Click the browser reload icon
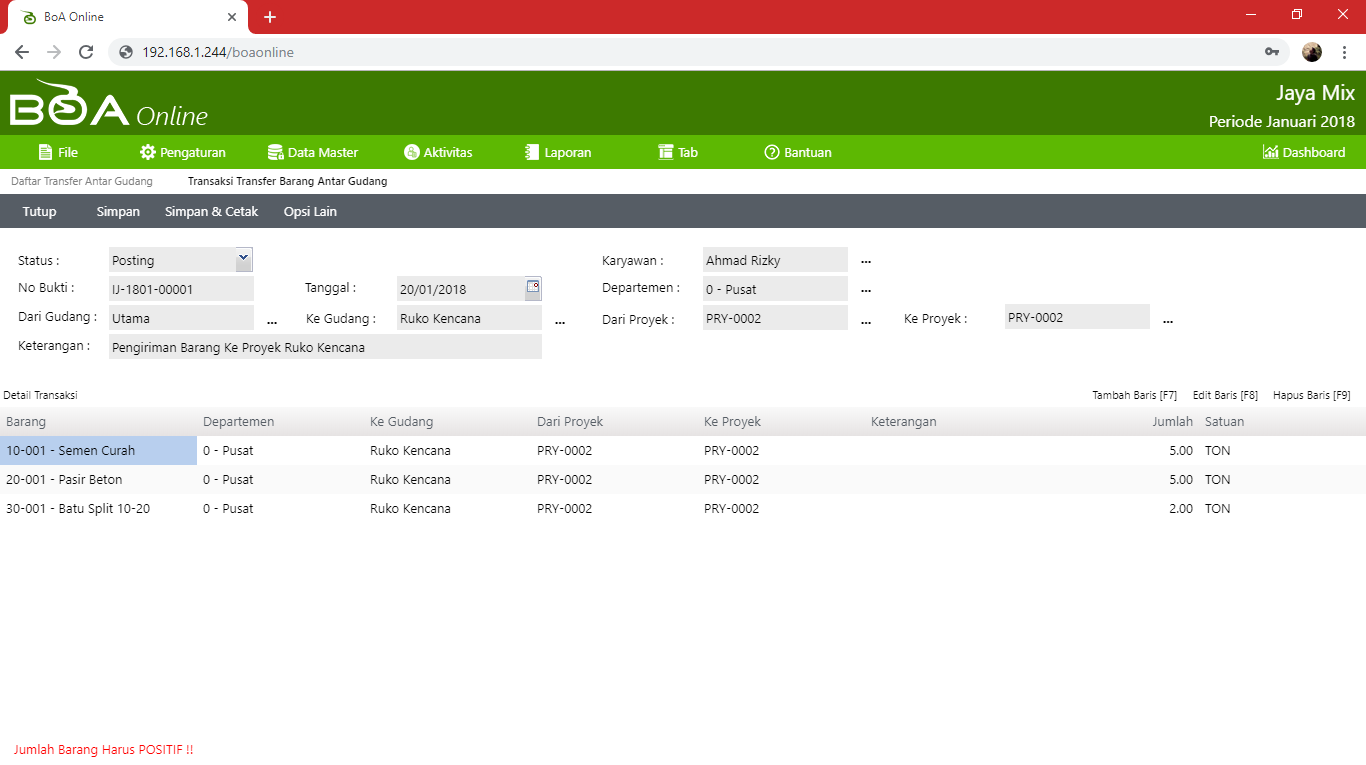This screenshot has width=1366, height=765. pos(86,52)
